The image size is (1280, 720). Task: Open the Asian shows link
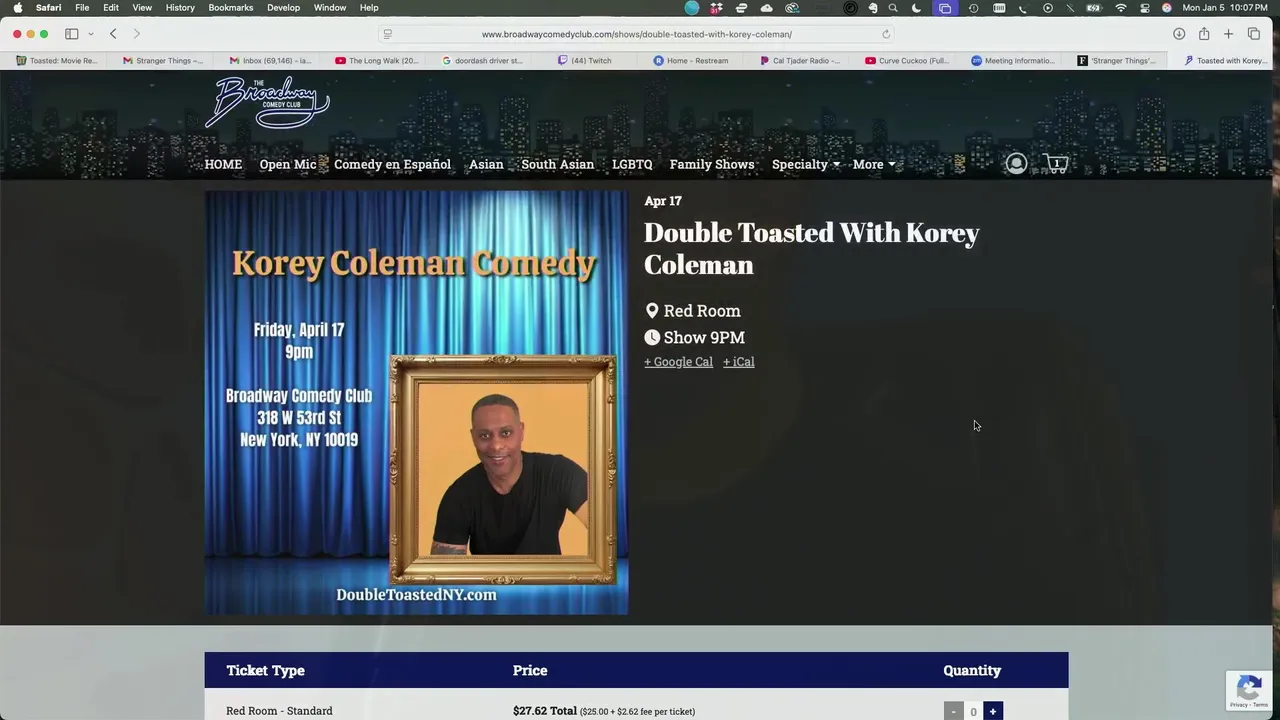pyautogui.click(x=486, y=164)
